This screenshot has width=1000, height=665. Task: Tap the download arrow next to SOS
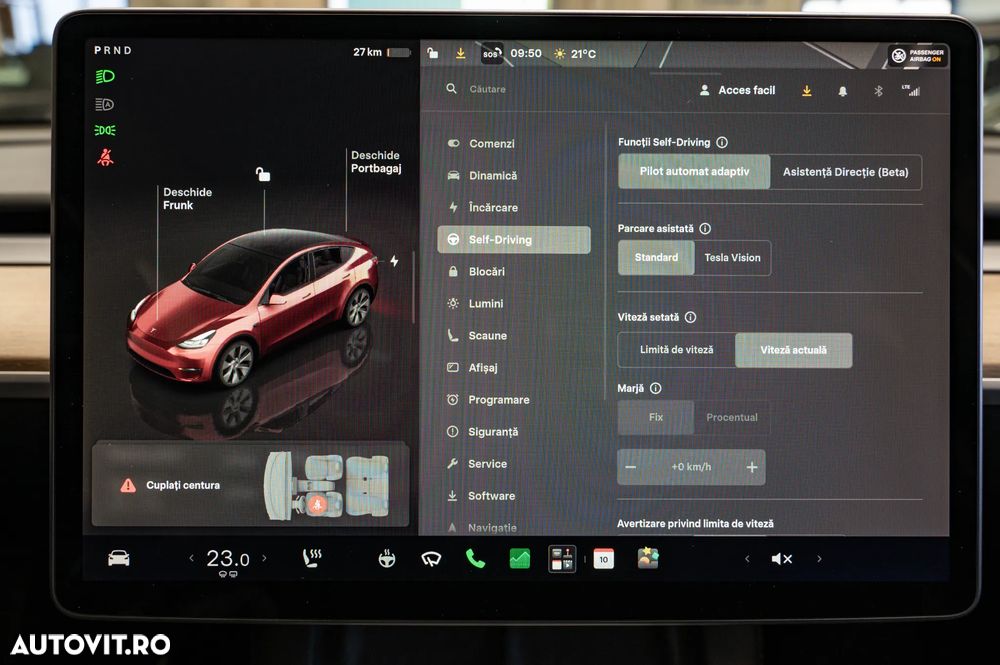[x=460, y=54]
